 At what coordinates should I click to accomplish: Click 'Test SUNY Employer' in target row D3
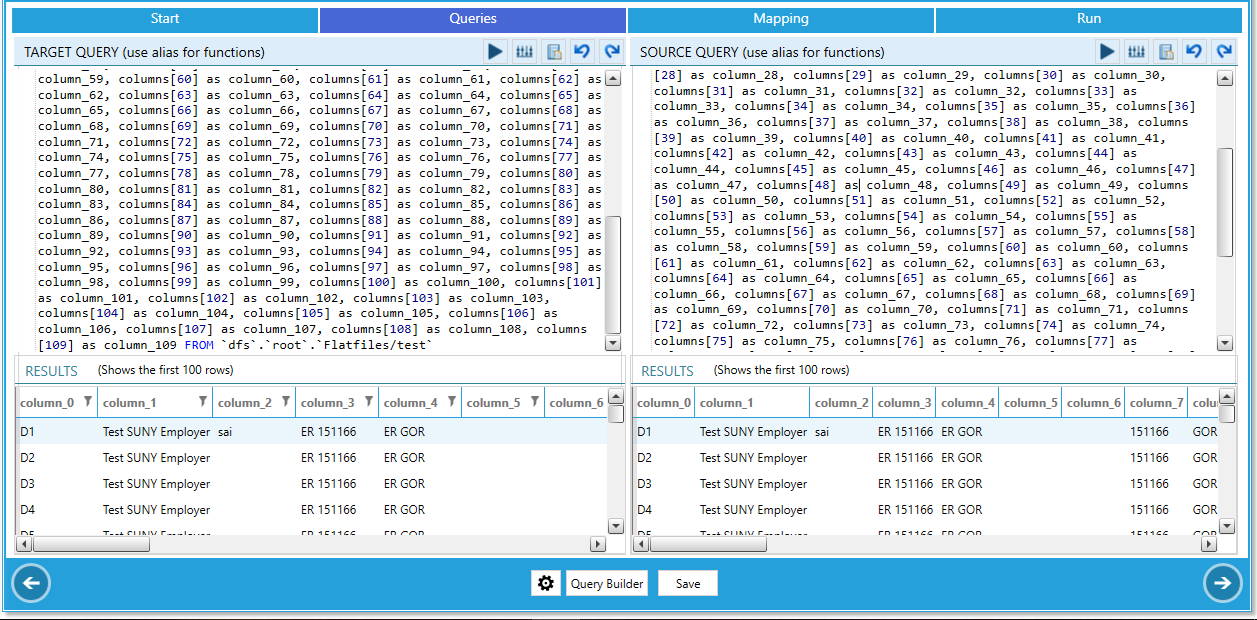tap(156, 484)
